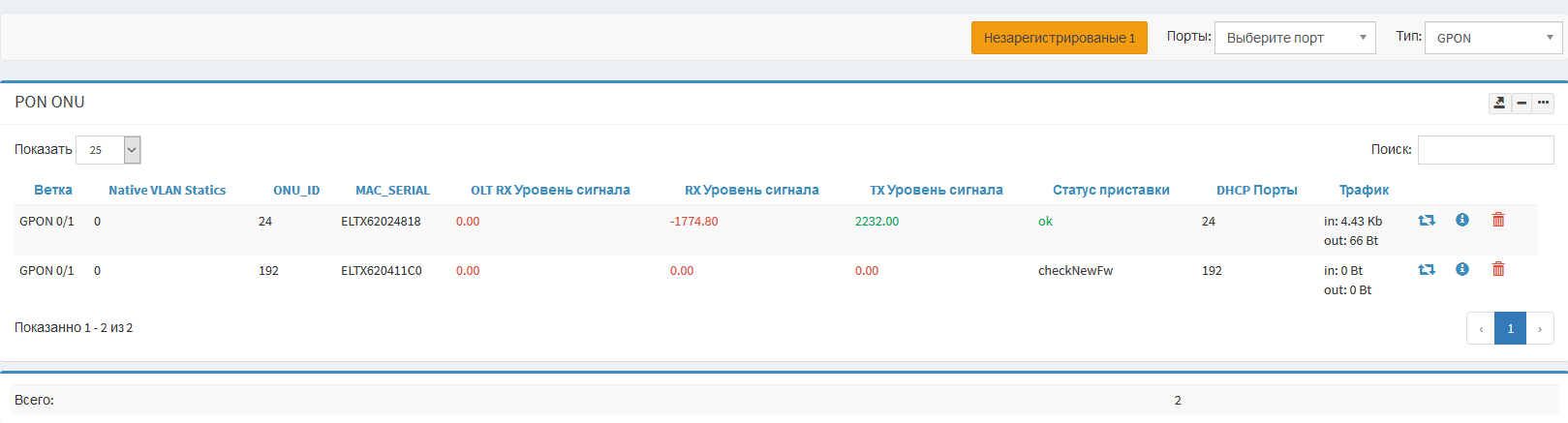Select page 1 in pagination
Image resolution: width=1568 pixels, height=423 pixels.
(1510, 328)
